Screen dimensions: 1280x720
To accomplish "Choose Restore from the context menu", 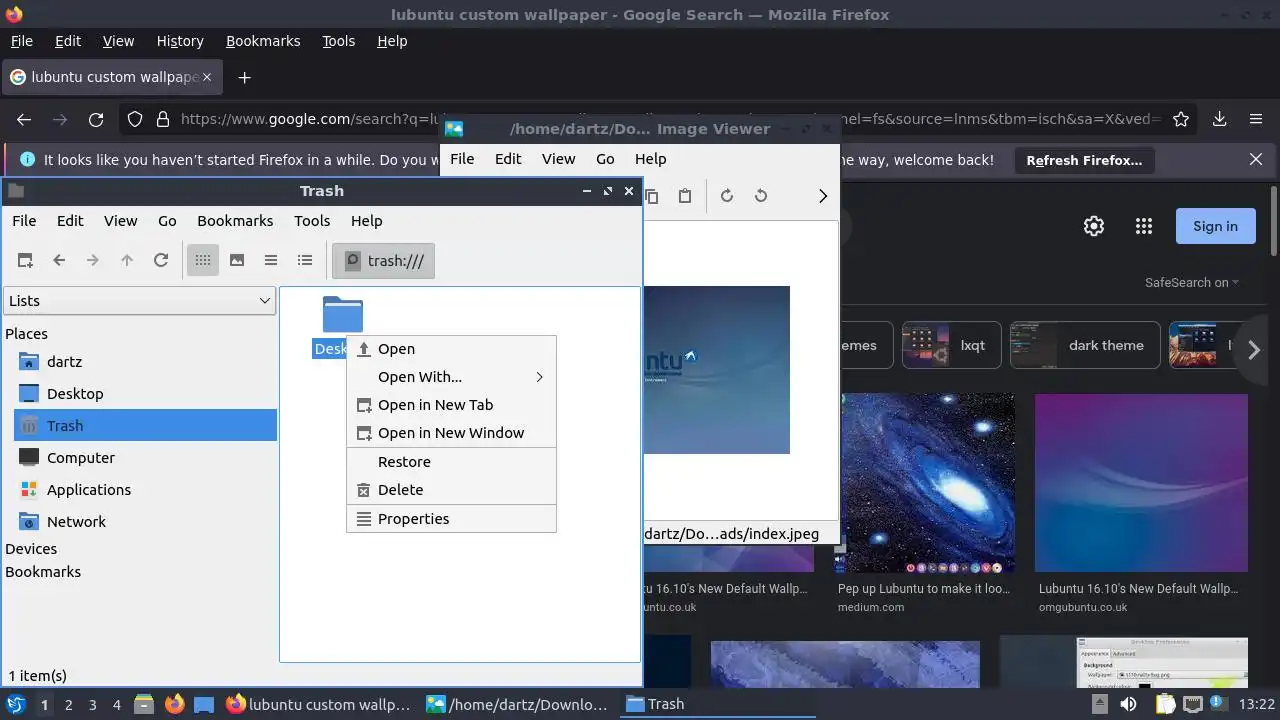I will (451, 462).
